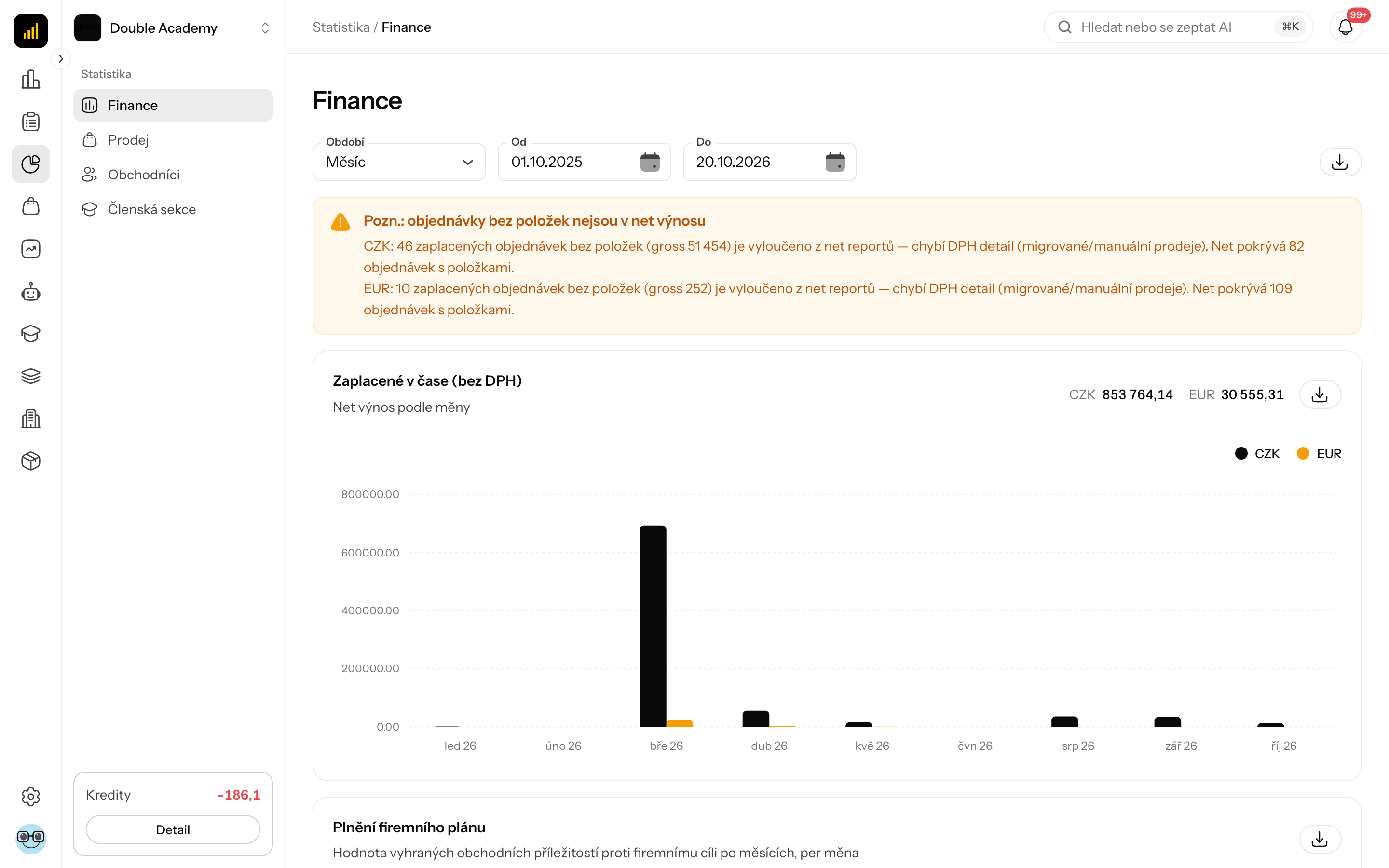This screenshot has width=1389, height=868.
Task: Click the robot icon in the left rail
Action: pos(30,292)
